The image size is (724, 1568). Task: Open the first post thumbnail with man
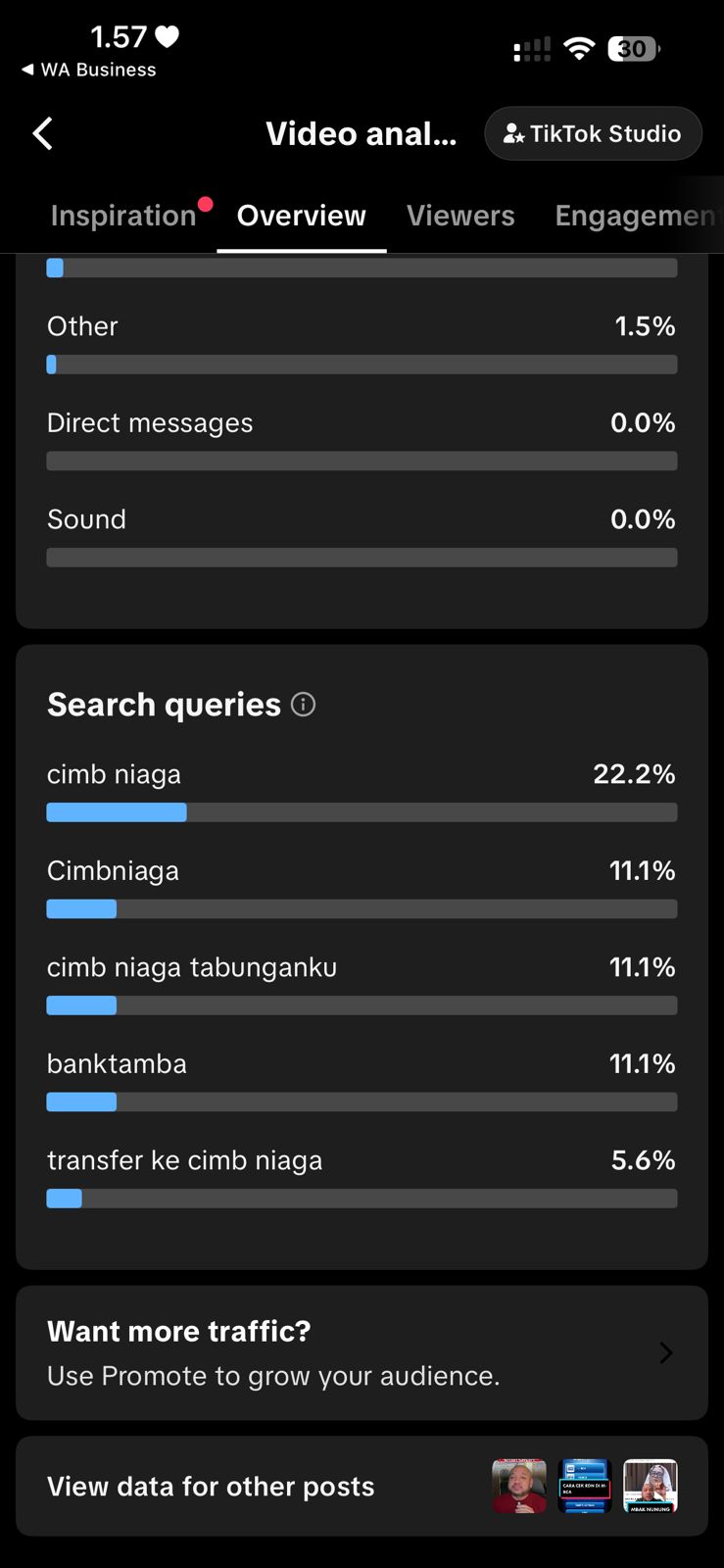click(x=519, y=1487)
